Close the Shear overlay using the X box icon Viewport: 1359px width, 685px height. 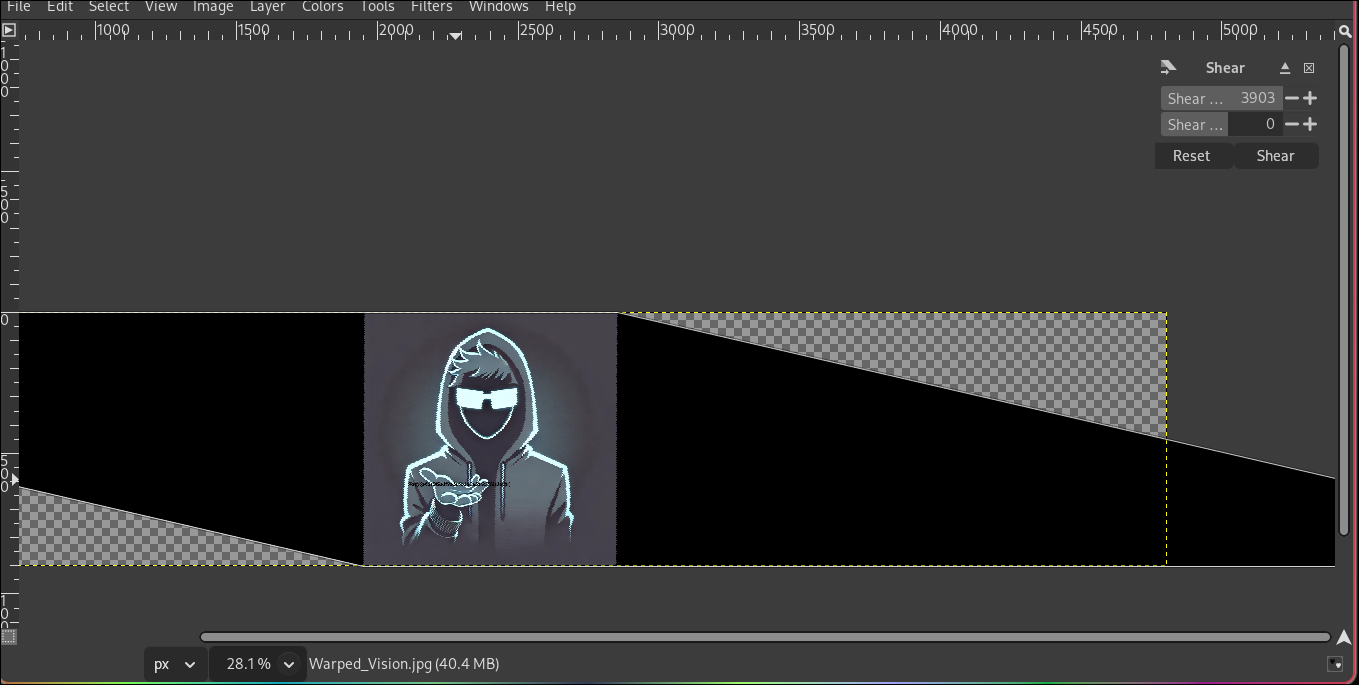pyautogui.click(x=1309, y=68)
